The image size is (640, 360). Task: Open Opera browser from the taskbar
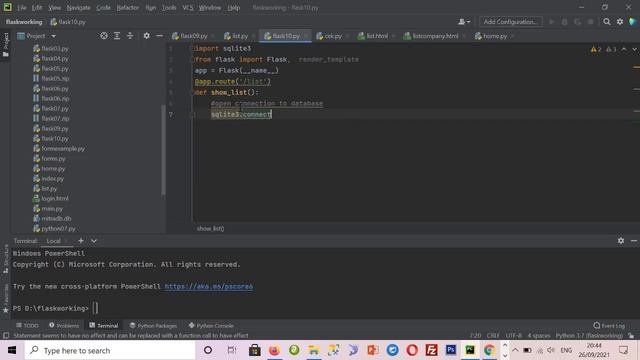[412, 350]
